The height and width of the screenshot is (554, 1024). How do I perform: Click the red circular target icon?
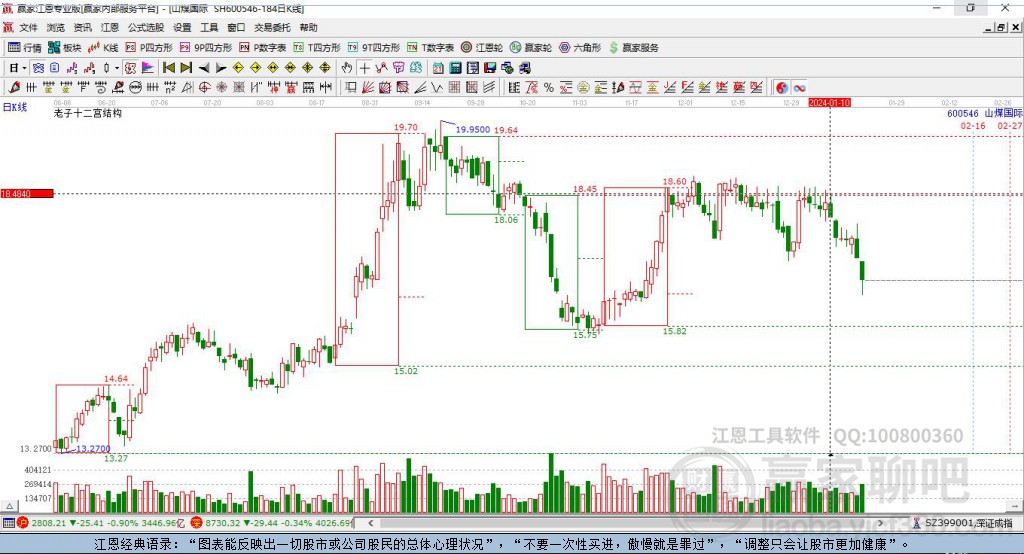[x=204, y=88]
